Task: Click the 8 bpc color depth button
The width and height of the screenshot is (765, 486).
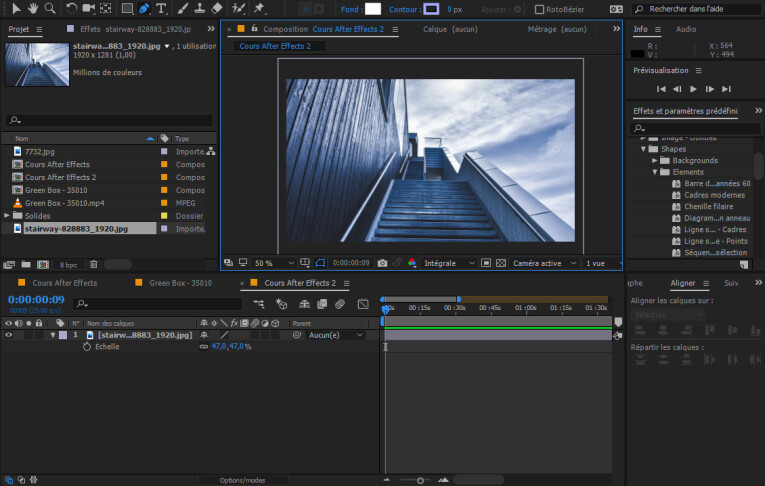Action: point(68,265)
